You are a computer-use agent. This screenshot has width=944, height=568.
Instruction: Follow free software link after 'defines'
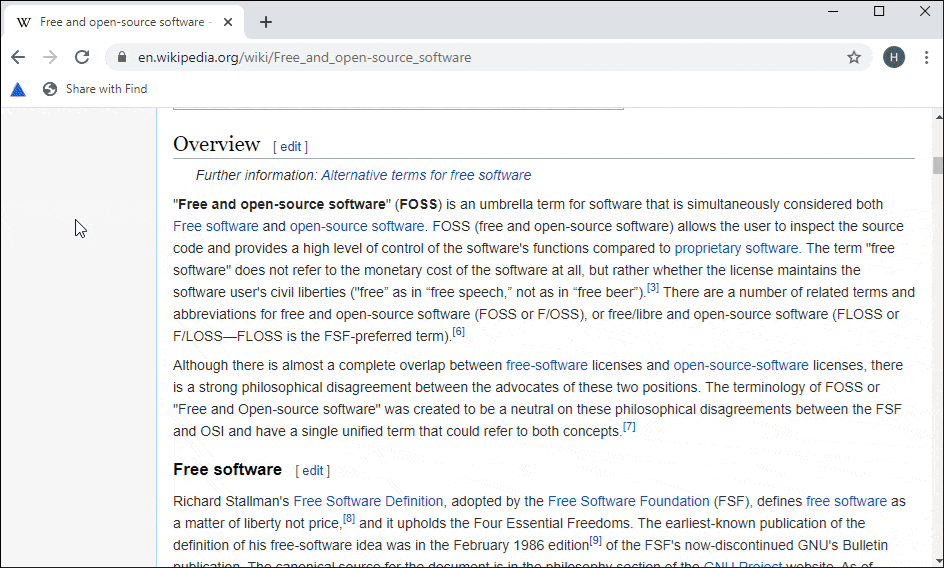coord(846,501)
